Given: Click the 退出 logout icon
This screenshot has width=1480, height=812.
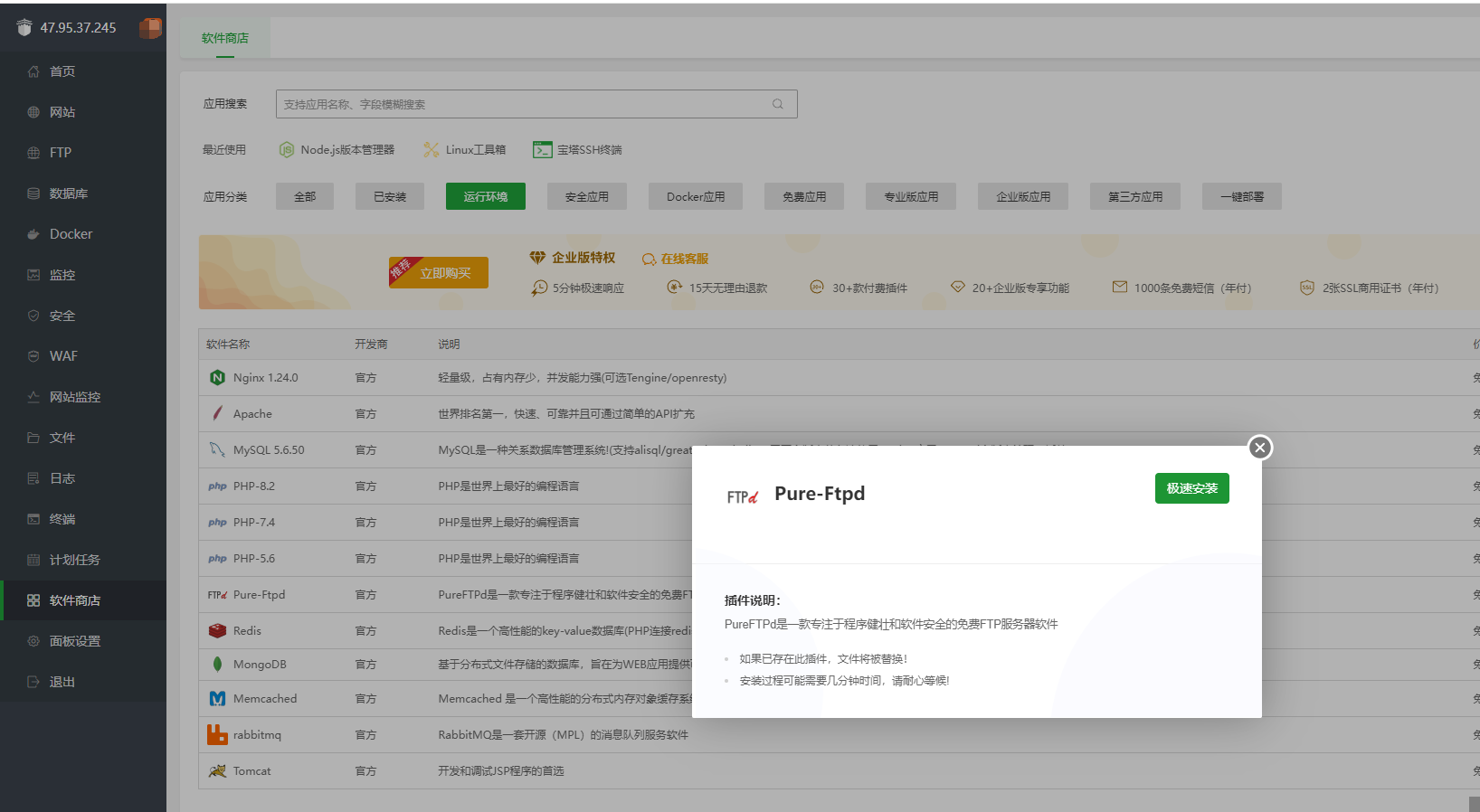Looking at the screenshot, I should [33, 682].
